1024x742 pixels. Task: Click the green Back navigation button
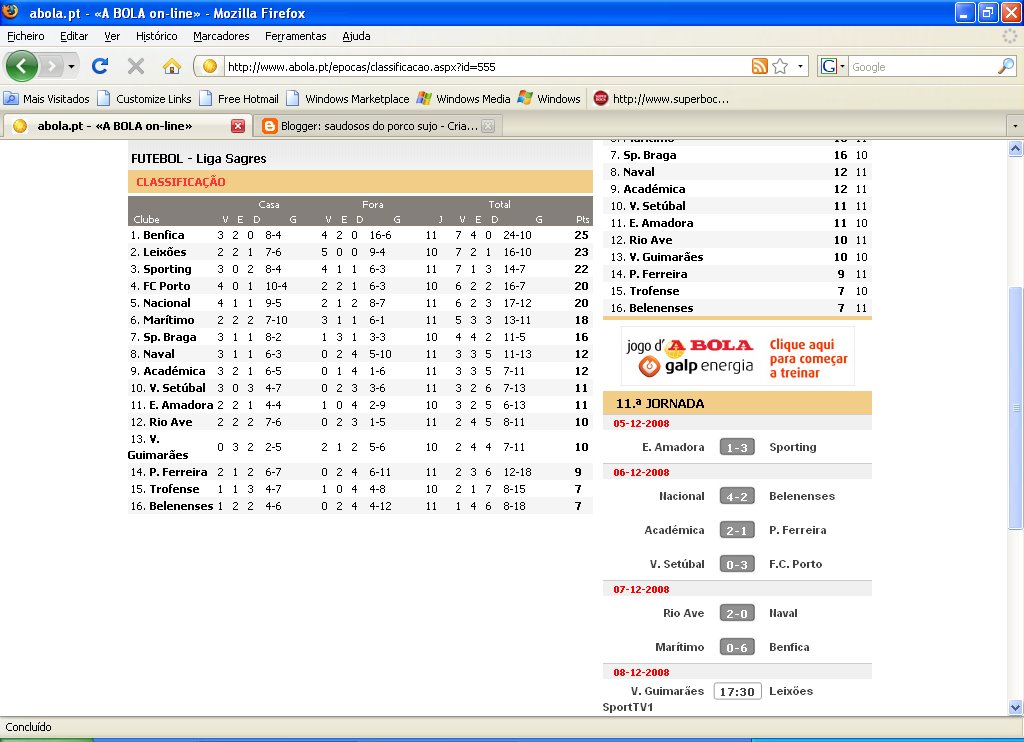(x=22, y=66)
